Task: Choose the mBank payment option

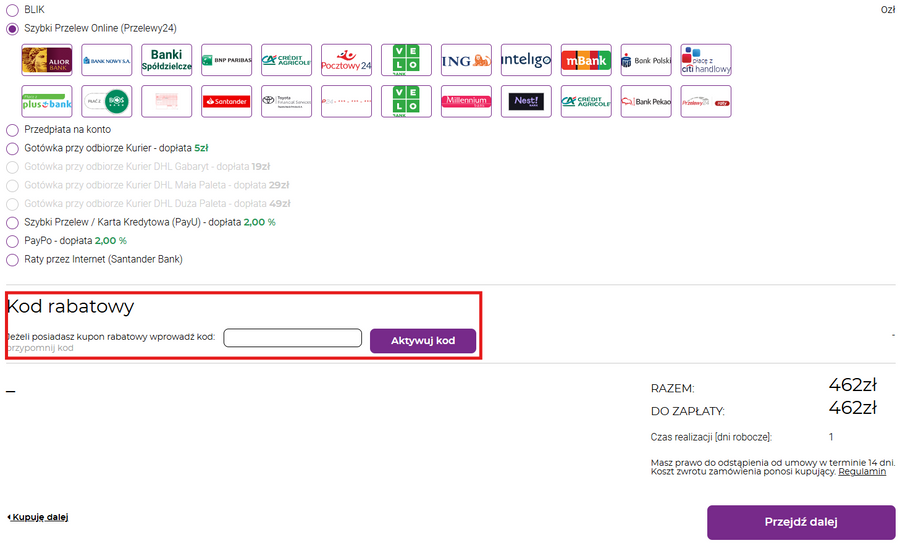Action: coord(586,60)
